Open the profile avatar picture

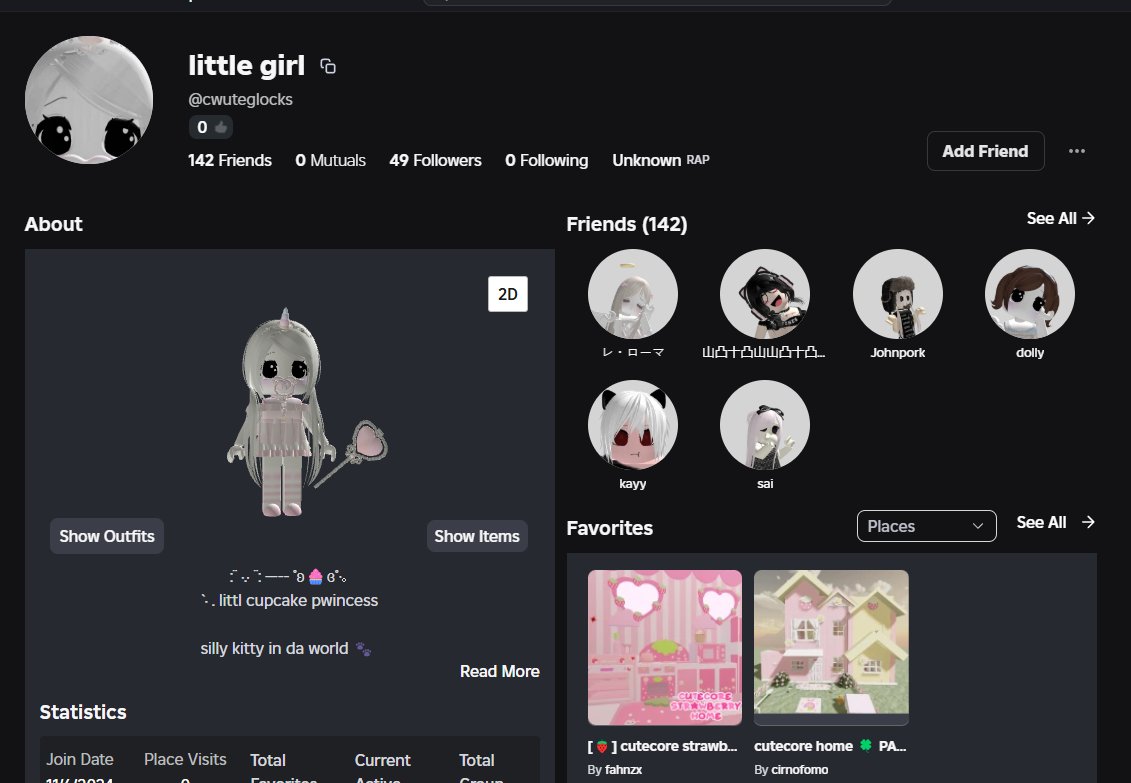89,100
